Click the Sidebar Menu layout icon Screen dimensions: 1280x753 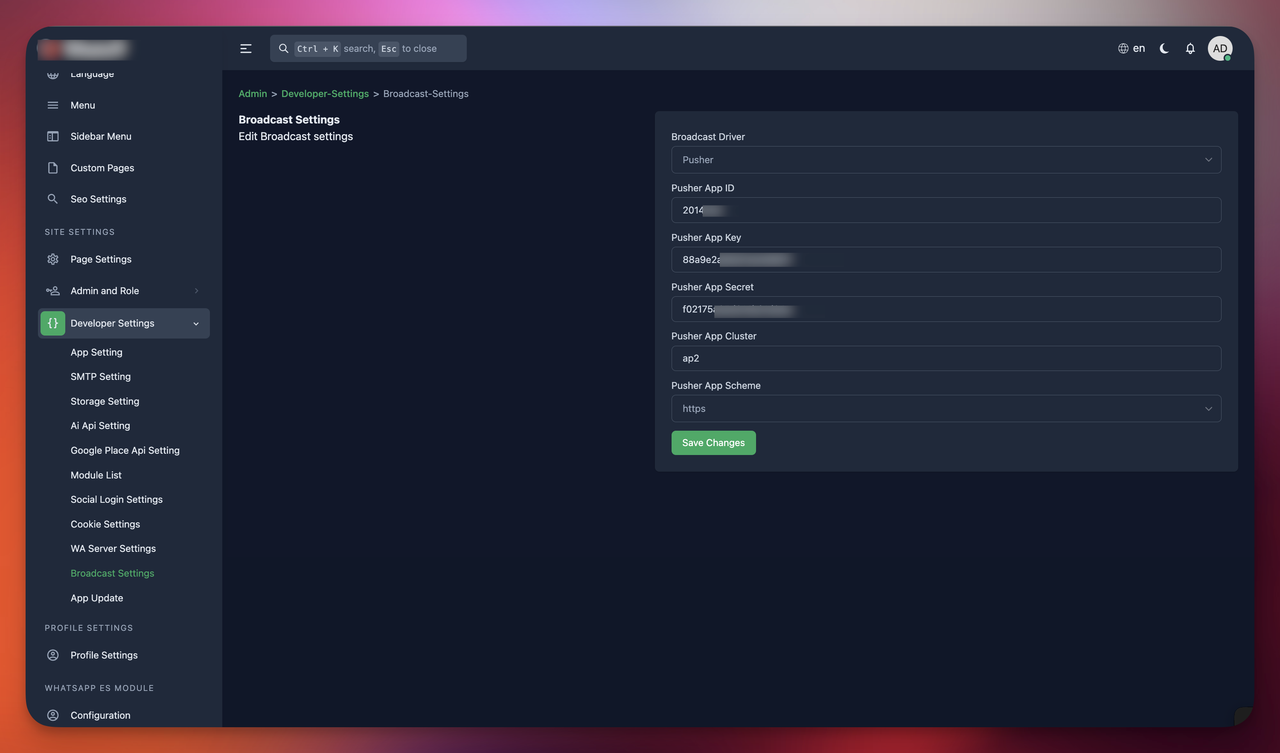pos(53,136)
